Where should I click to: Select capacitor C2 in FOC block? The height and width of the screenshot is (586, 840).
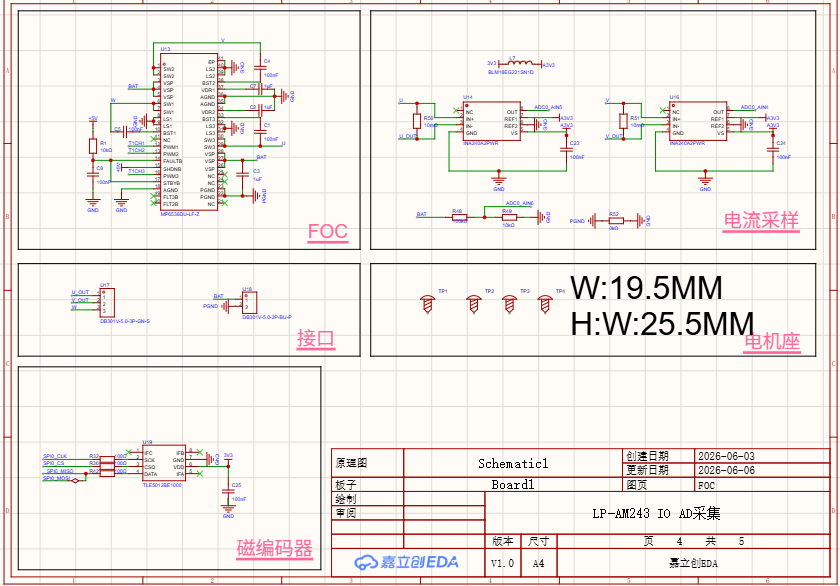point(260,110)
